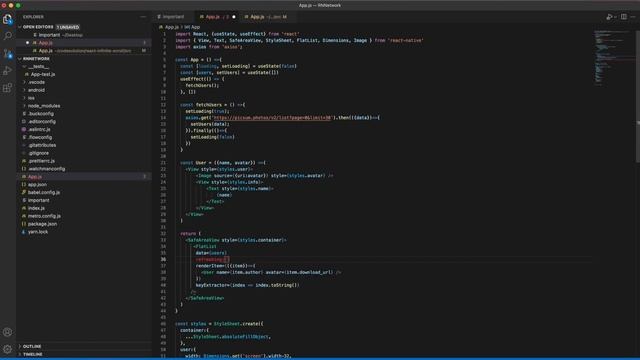Open metro.config.js file
This screenshot has width=640, height=360.
[44, 216]
